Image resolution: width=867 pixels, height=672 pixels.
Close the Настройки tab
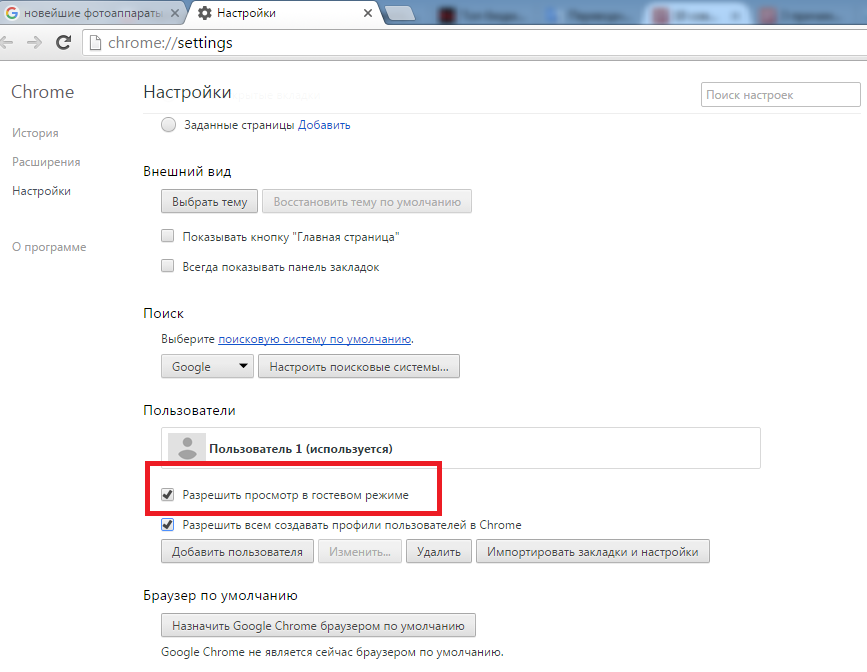pos(368,13)
